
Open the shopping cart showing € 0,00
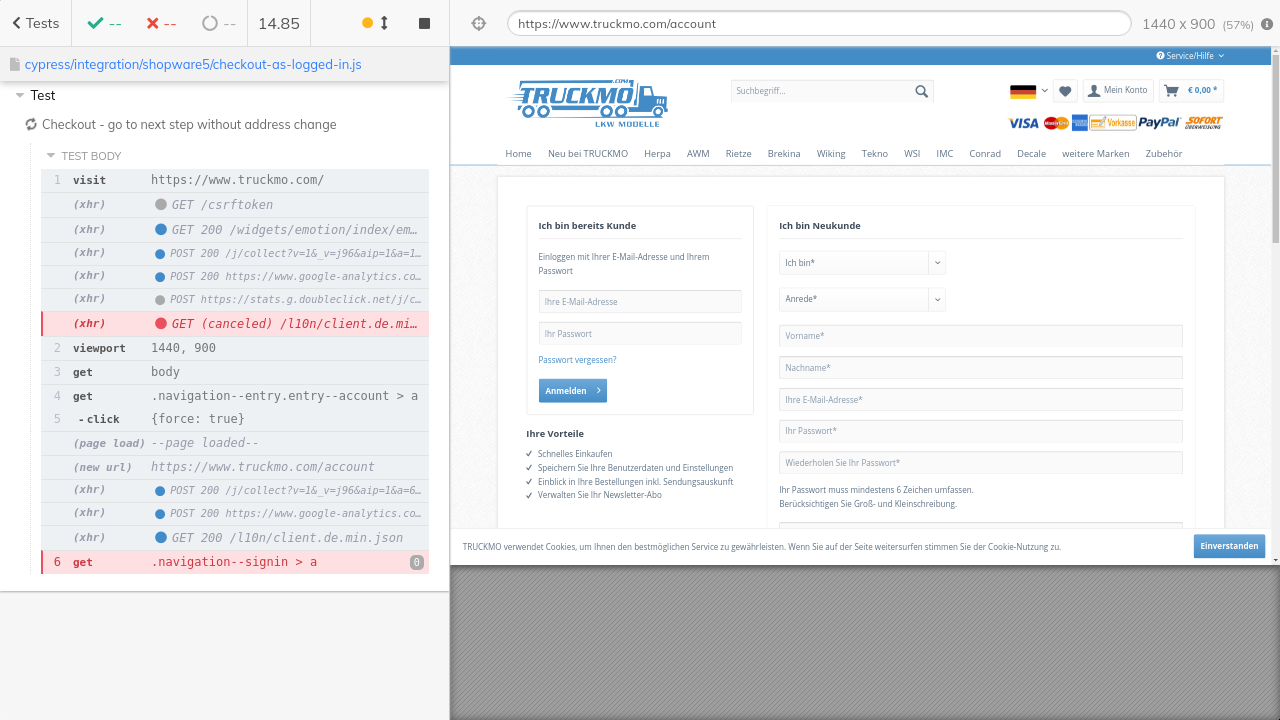click(1192, 91)
